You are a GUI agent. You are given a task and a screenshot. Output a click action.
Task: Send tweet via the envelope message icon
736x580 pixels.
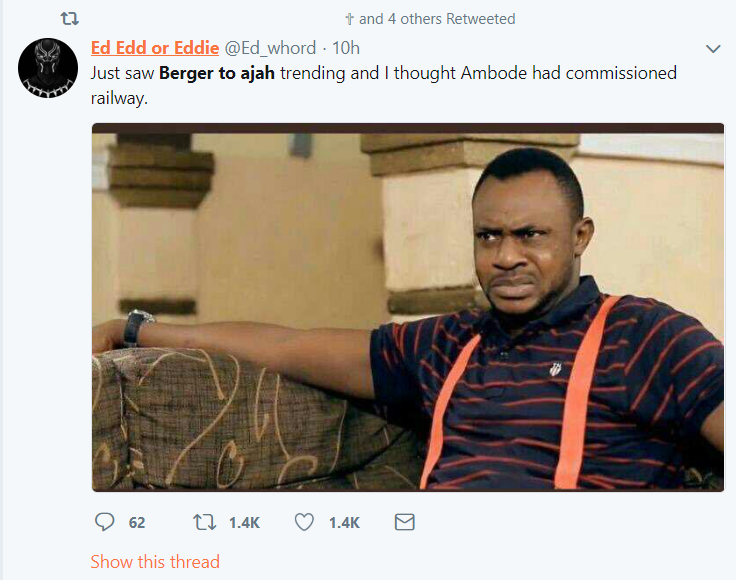coord(405,522)
